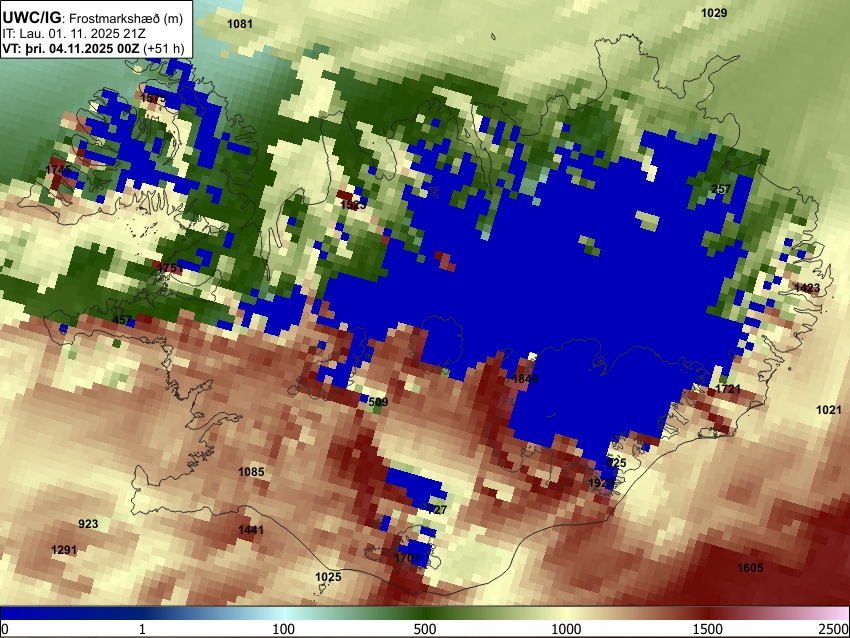The height and width of the screenshot is (638, 850).
Task: Click the 1025 value label
Action: [329, 576]
